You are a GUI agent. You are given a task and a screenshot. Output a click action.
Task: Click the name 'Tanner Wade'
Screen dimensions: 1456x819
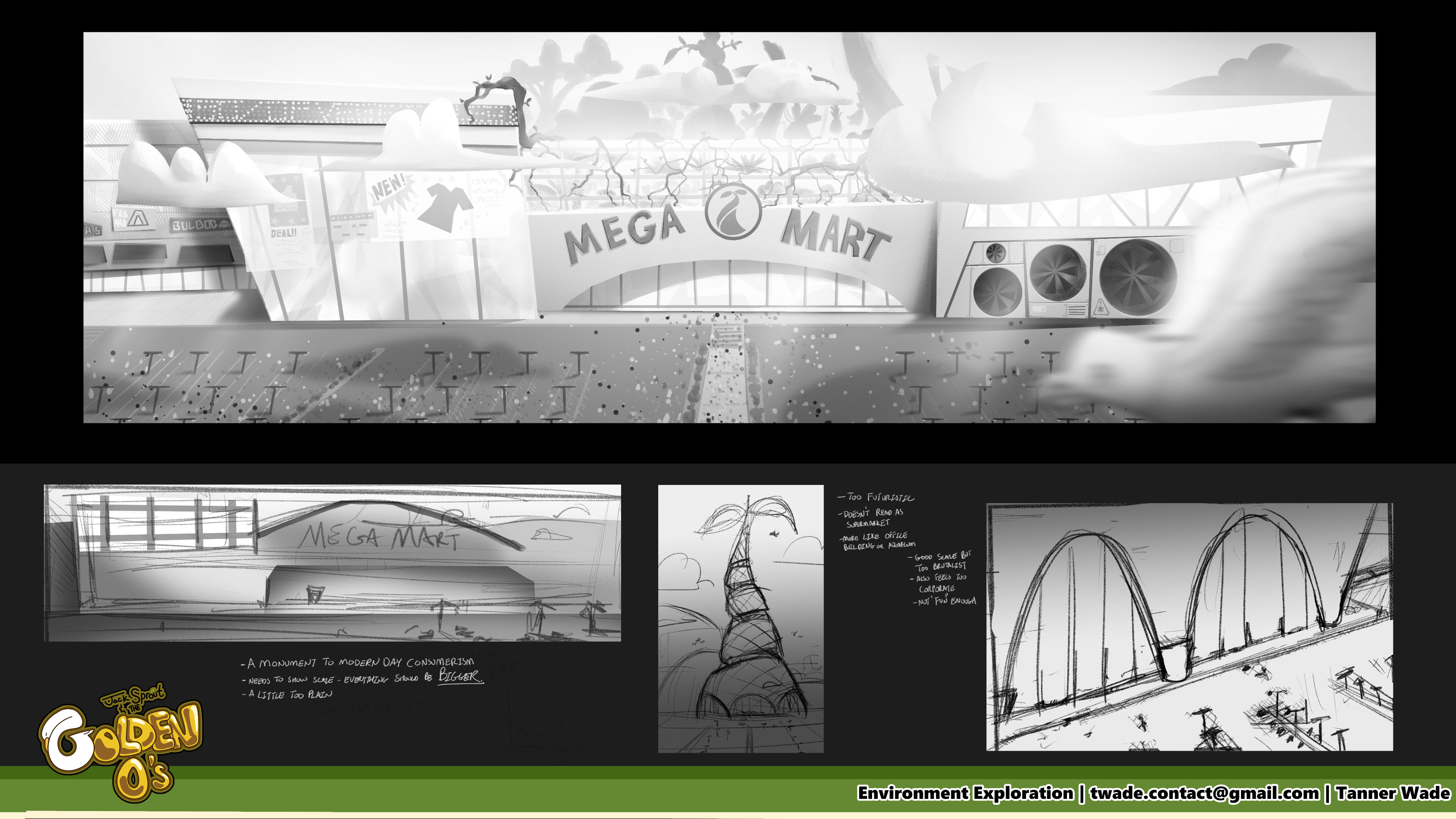[x=1393, y=793]
